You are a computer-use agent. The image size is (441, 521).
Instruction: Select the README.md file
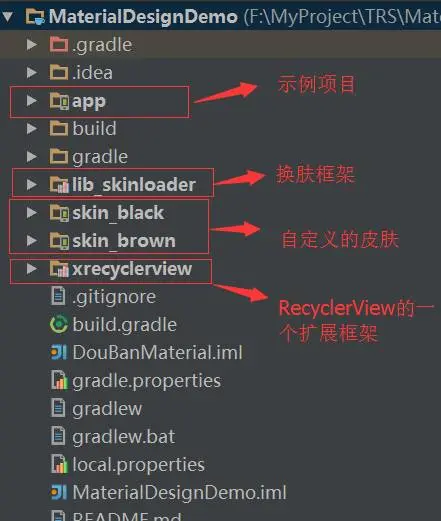(x=127, y=516)
